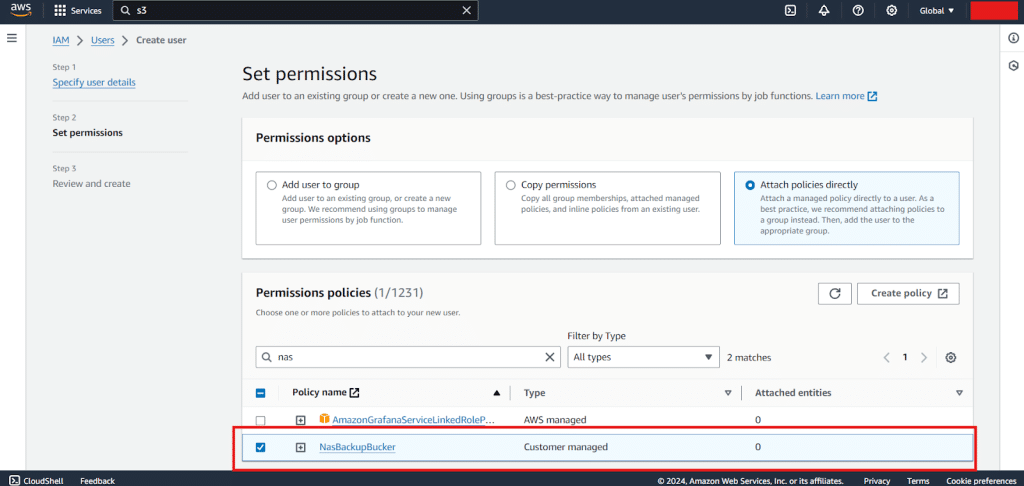Select Copy permissions option
This screenshot has width=1024, height=486.
[511, 185]
